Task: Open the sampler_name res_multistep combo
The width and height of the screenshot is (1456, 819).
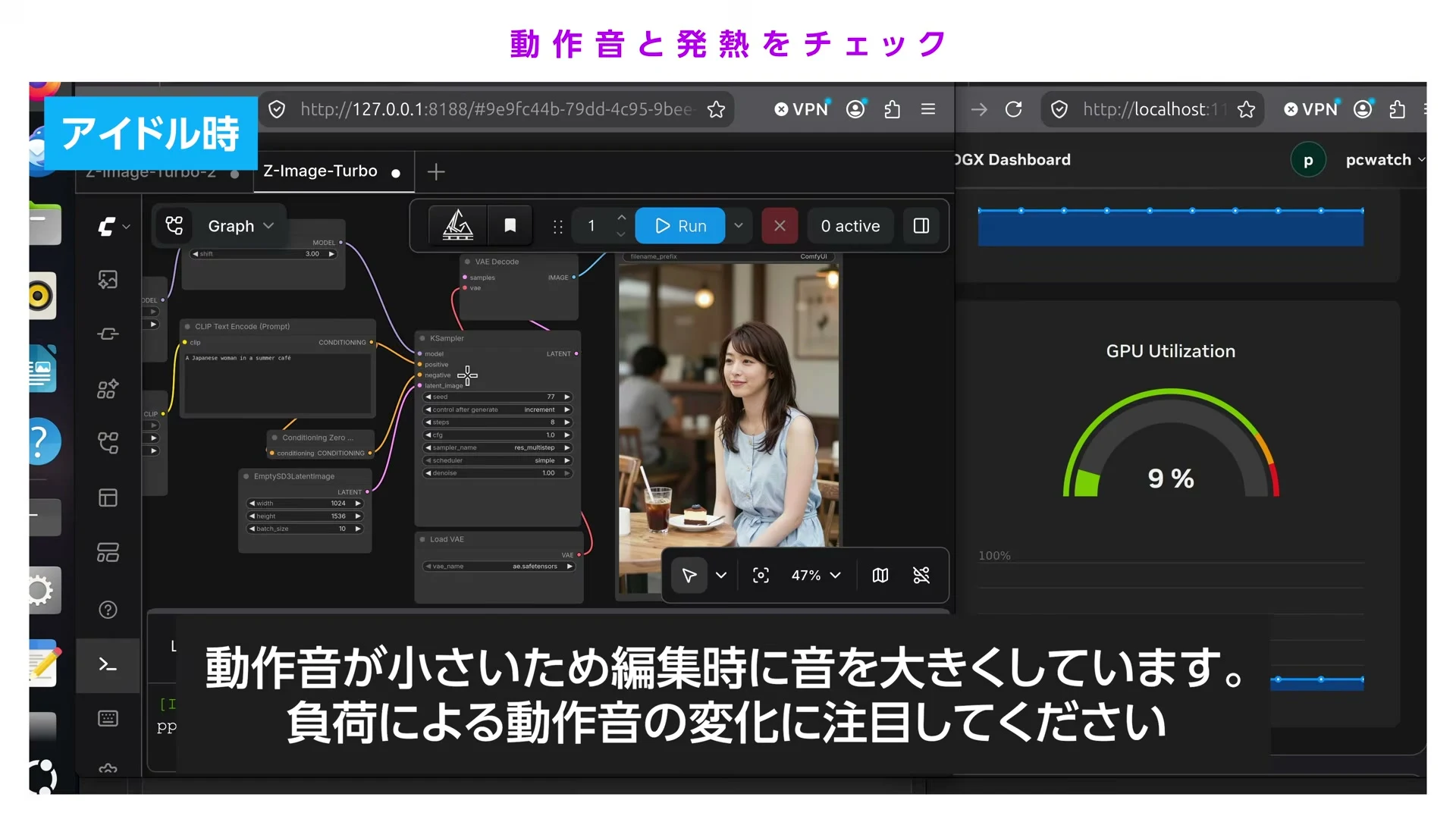Action: point(497,447)
